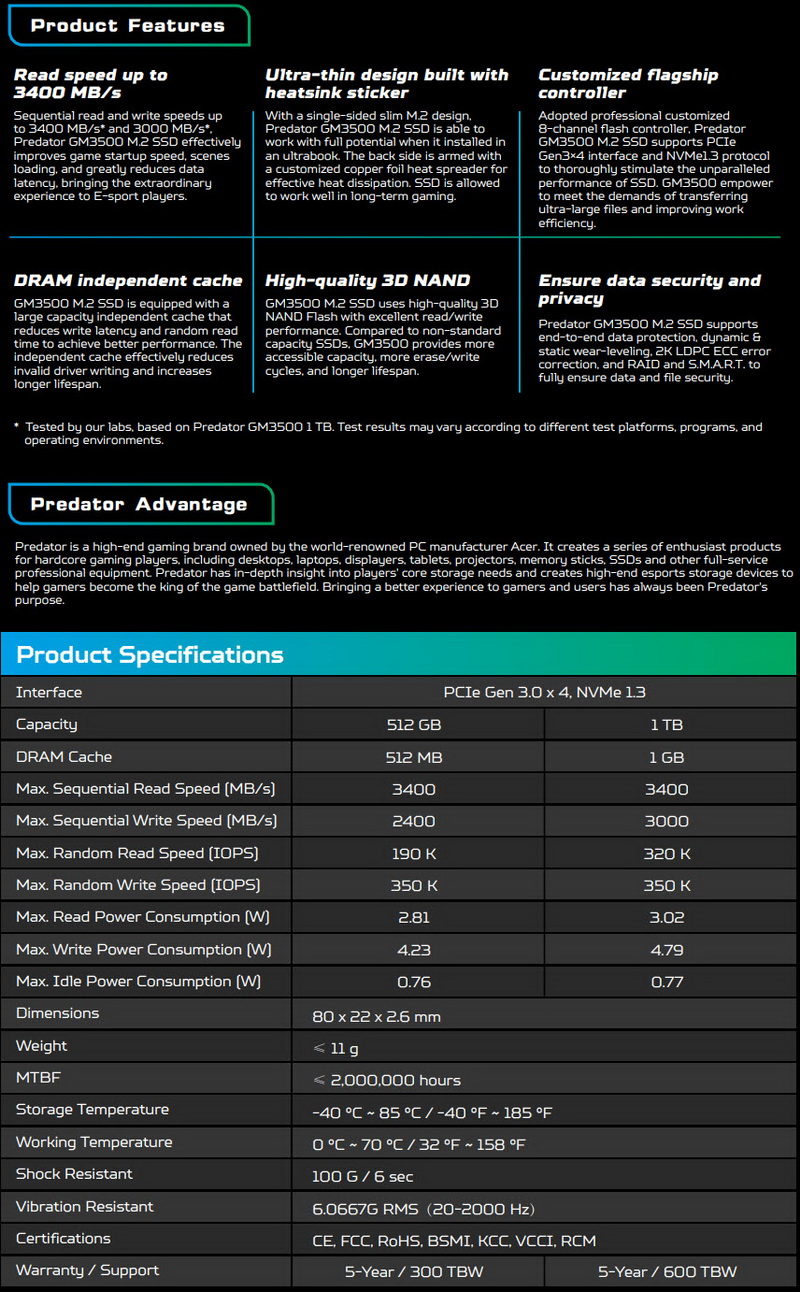This screenshot has height=1292, width=800.
Task: Select the 'Ultra-thin design built with heatsink sticker' heading
Action: [x=387, y=84]
